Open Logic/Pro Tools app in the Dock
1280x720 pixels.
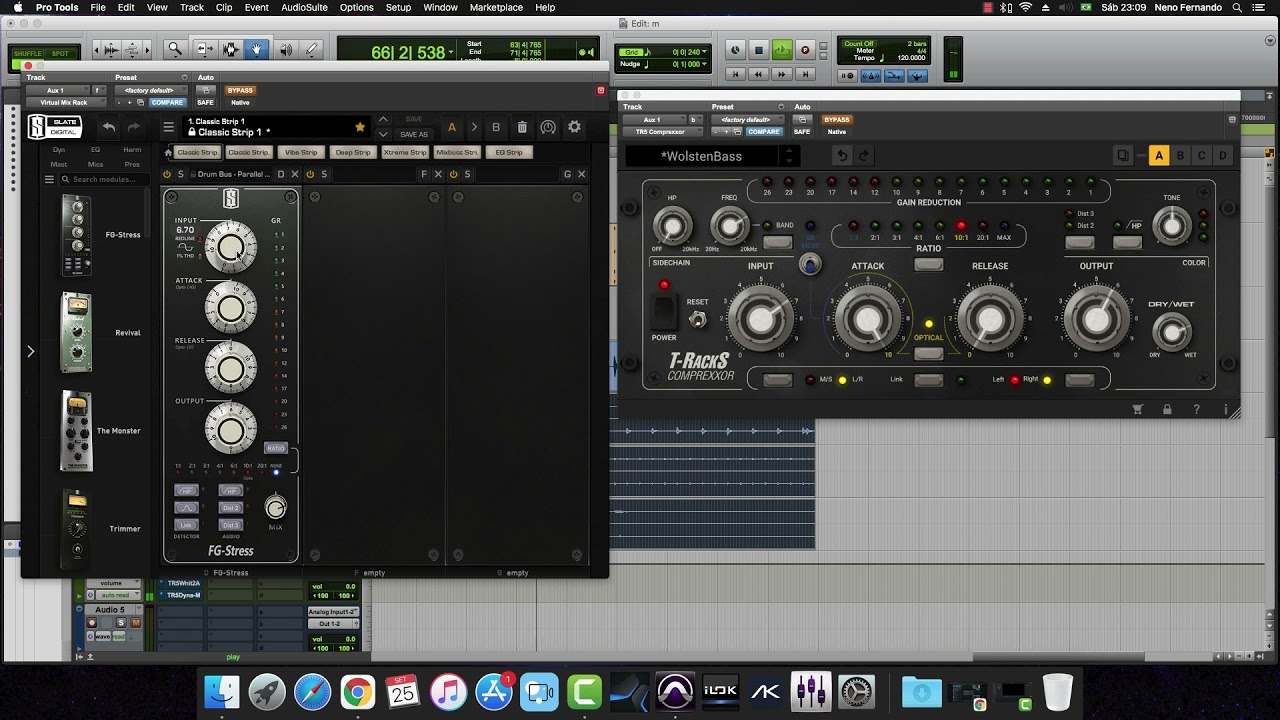coord(675,691)
